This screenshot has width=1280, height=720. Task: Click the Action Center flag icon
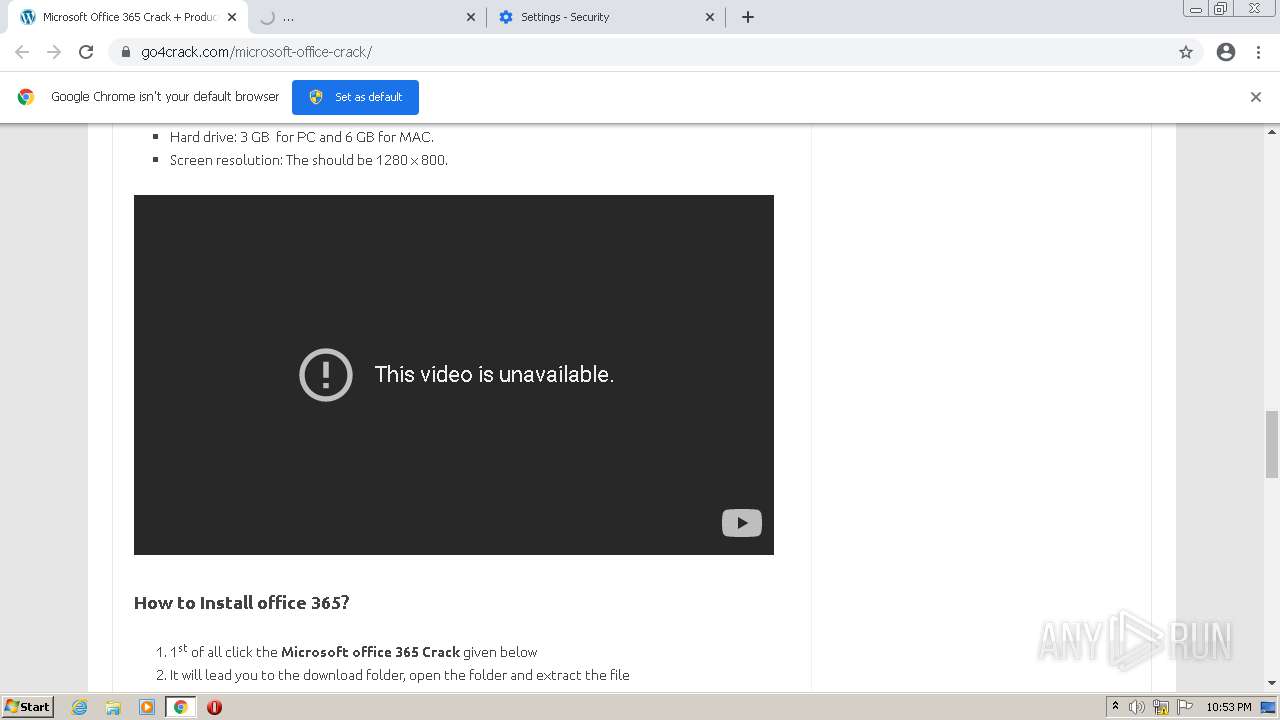coord(1185,707)
